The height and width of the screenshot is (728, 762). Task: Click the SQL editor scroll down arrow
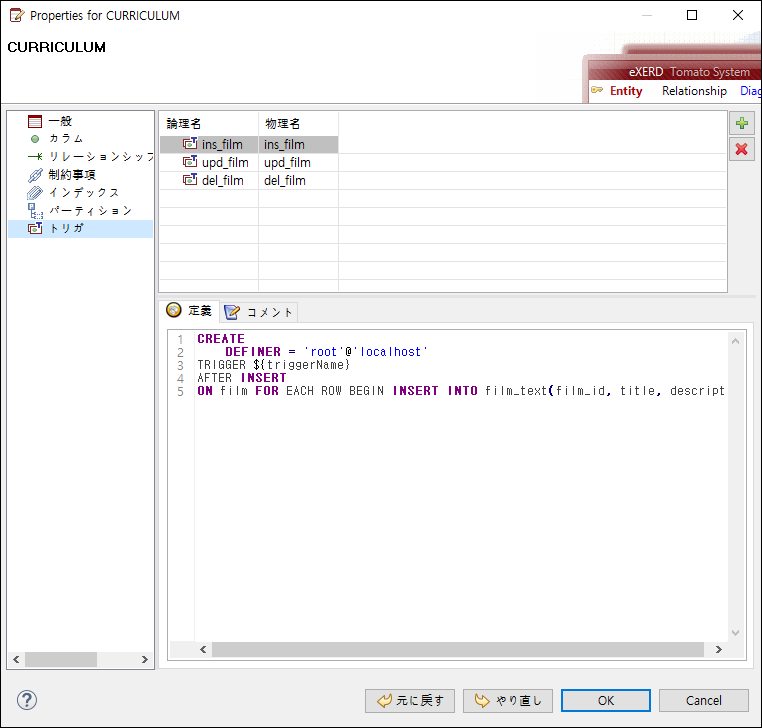(735, 633)
